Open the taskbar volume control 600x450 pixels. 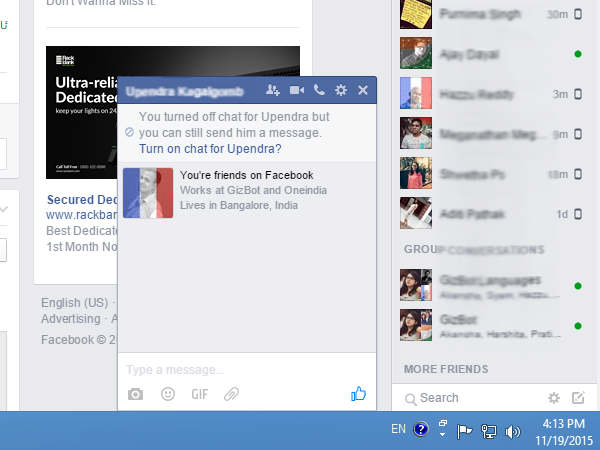click(x=513, y=432)
